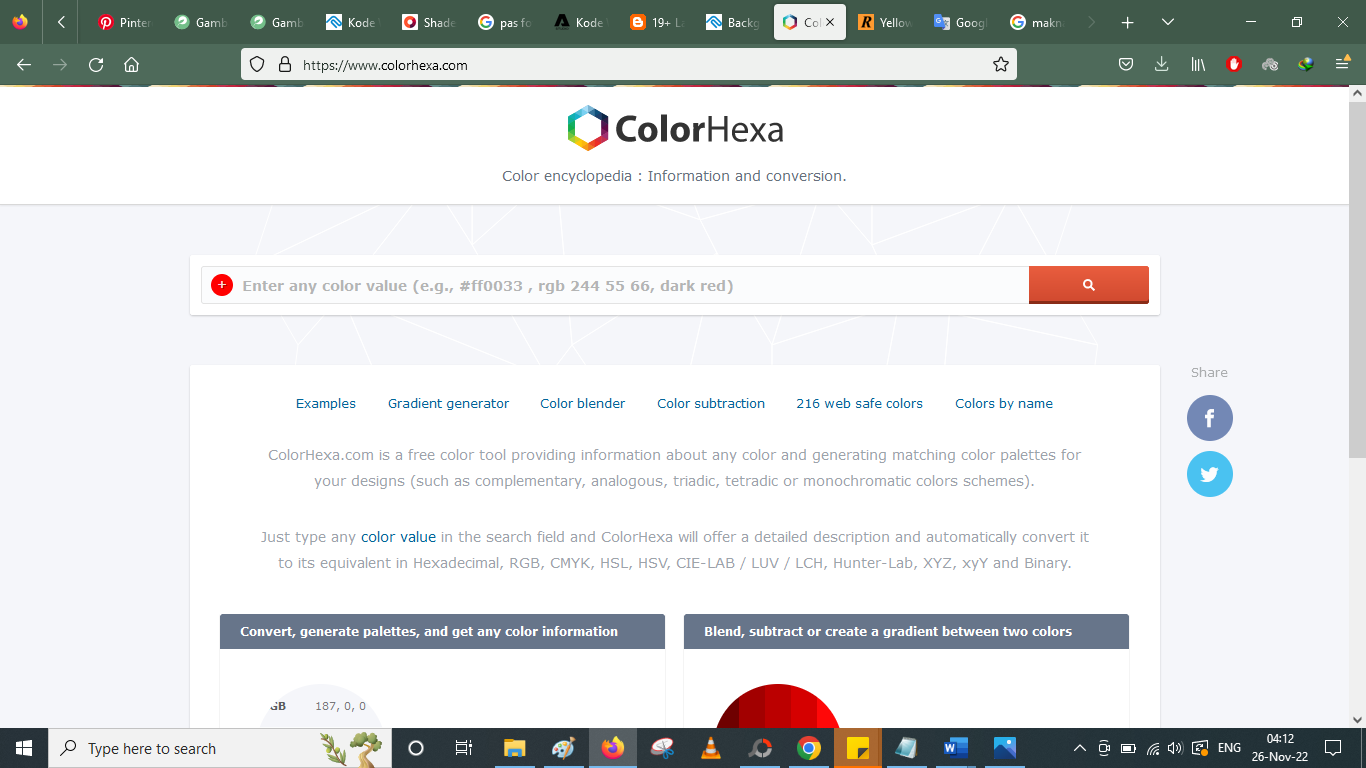Go back with browser back arrow
Screen dimensions: 1366x768
pos(24,65)
